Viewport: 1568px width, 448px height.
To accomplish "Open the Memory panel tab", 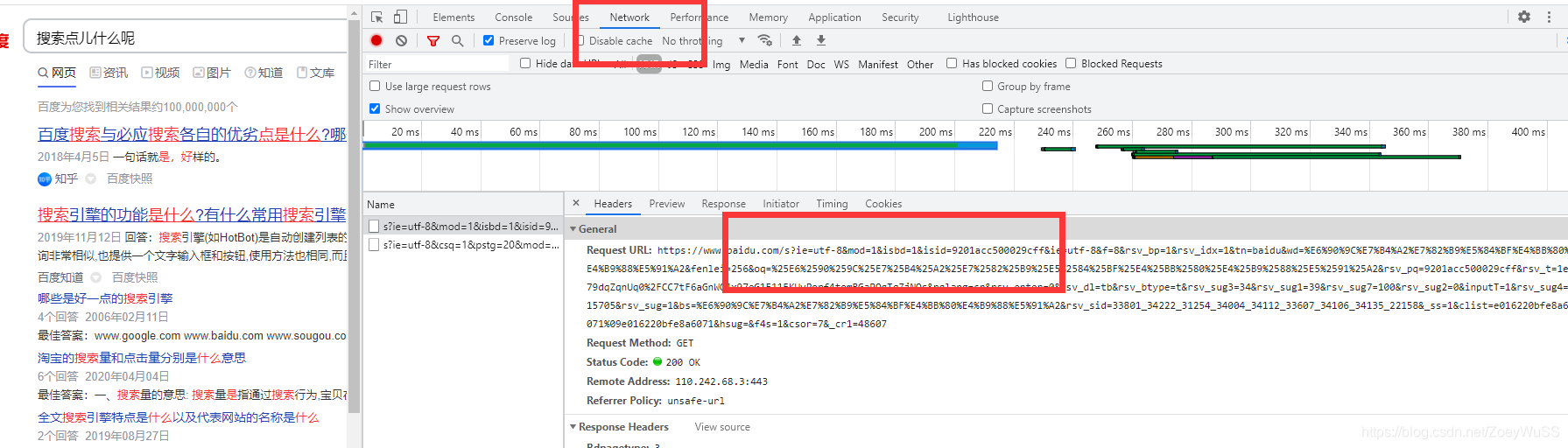I will (x=768, y=17).
